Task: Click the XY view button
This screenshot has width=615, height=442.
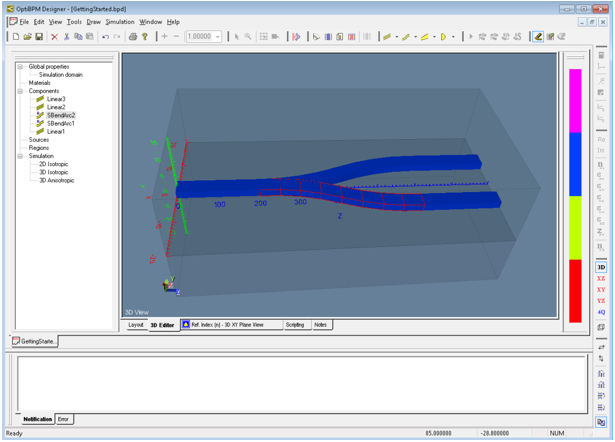Action: point(601,290)
